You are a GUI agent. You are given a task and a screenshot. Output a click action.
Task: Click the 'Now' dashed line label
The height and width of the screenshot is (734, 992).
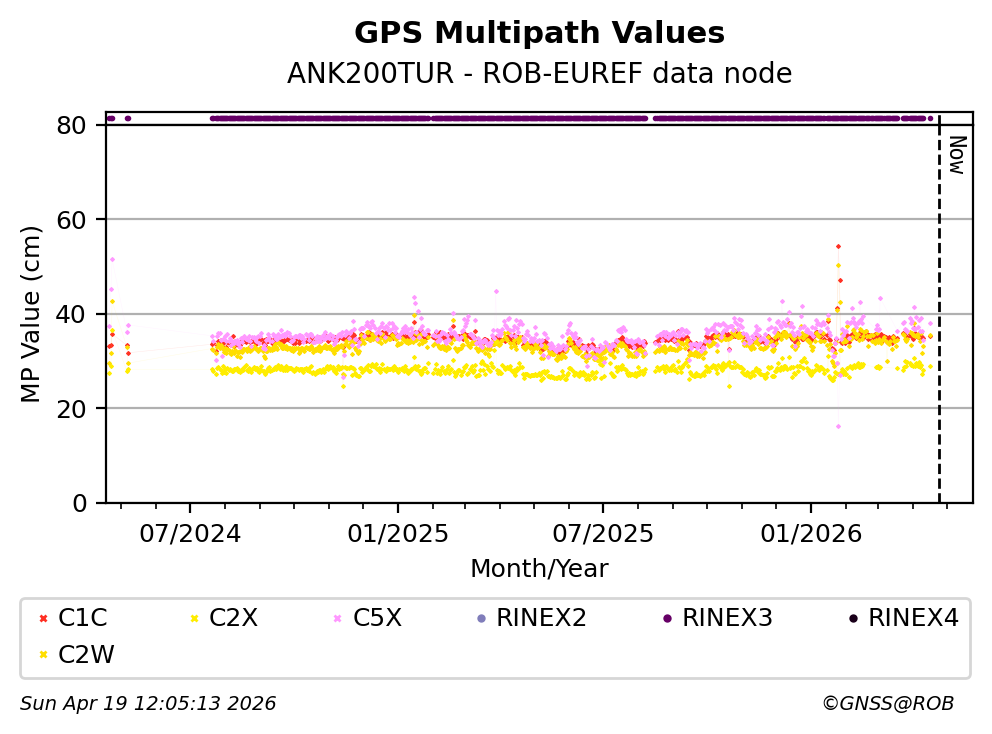coord(956,155)
